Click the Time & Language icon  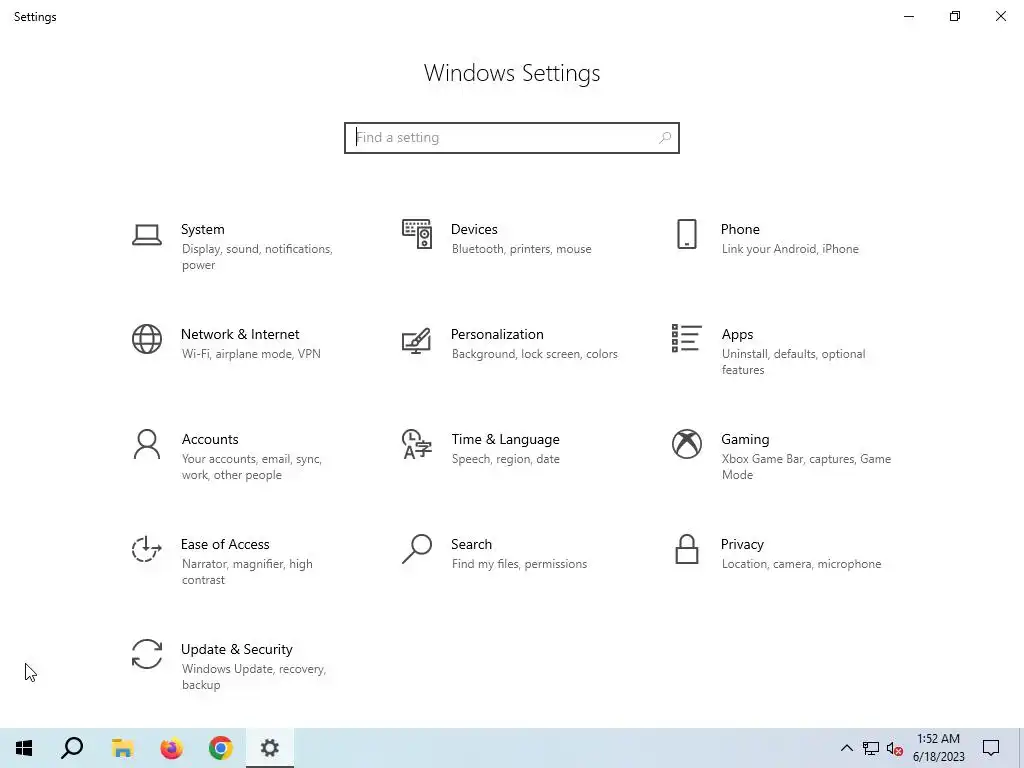tap(417, 444)
